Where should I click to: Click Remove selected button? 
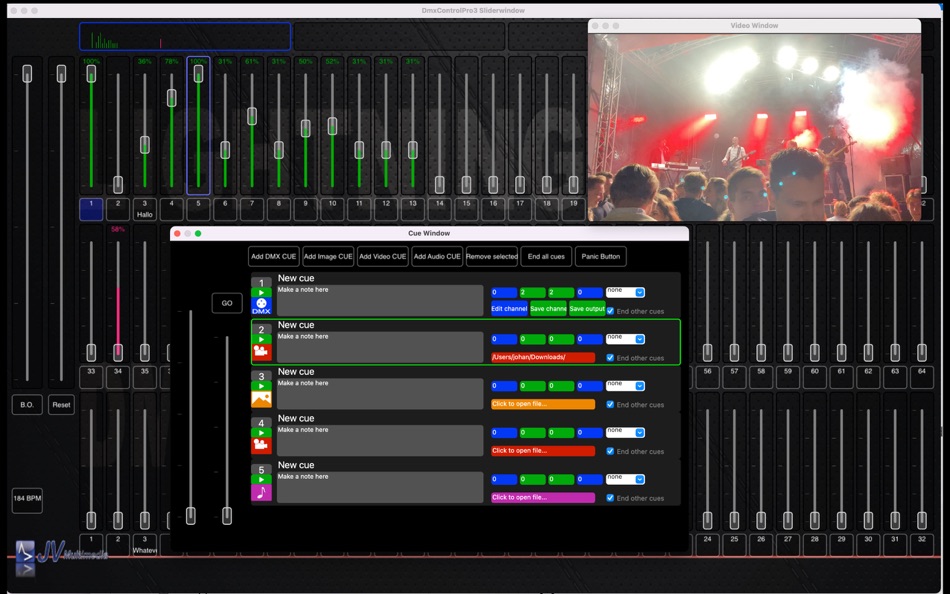491,256
